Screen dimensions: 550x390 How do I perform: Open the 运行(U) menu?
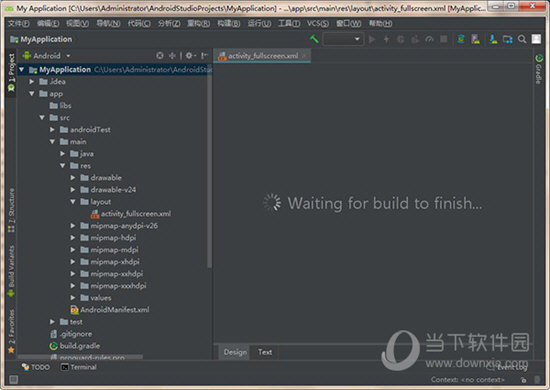click(x=259, y=23)
